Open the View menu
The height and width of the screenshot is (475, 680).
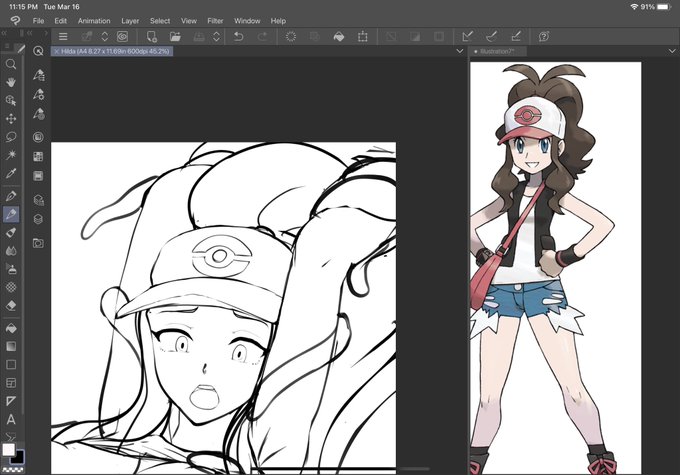coord(189,21)
